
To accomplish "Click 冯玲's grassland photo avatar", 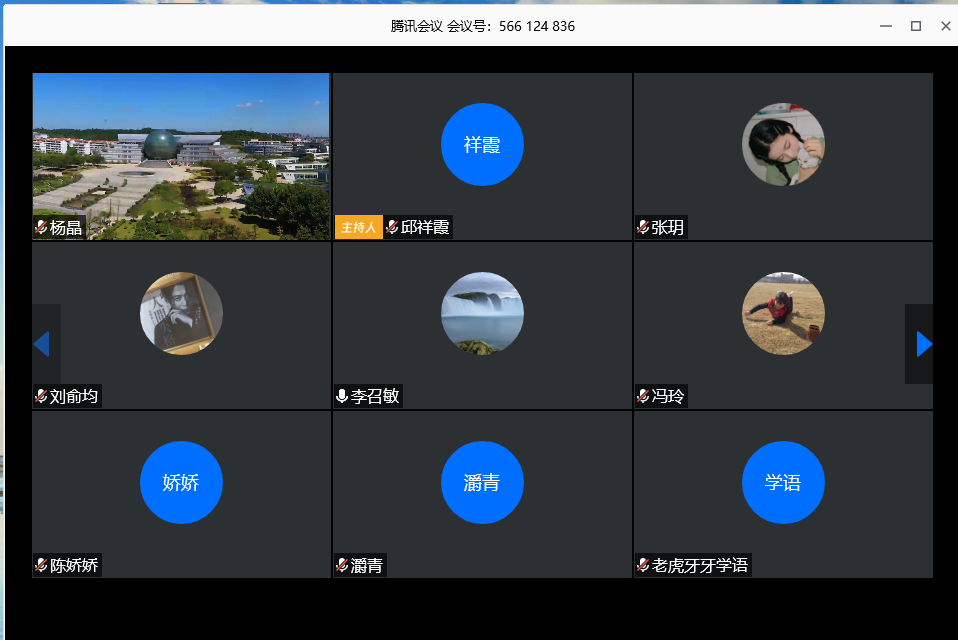I will 783,314.
